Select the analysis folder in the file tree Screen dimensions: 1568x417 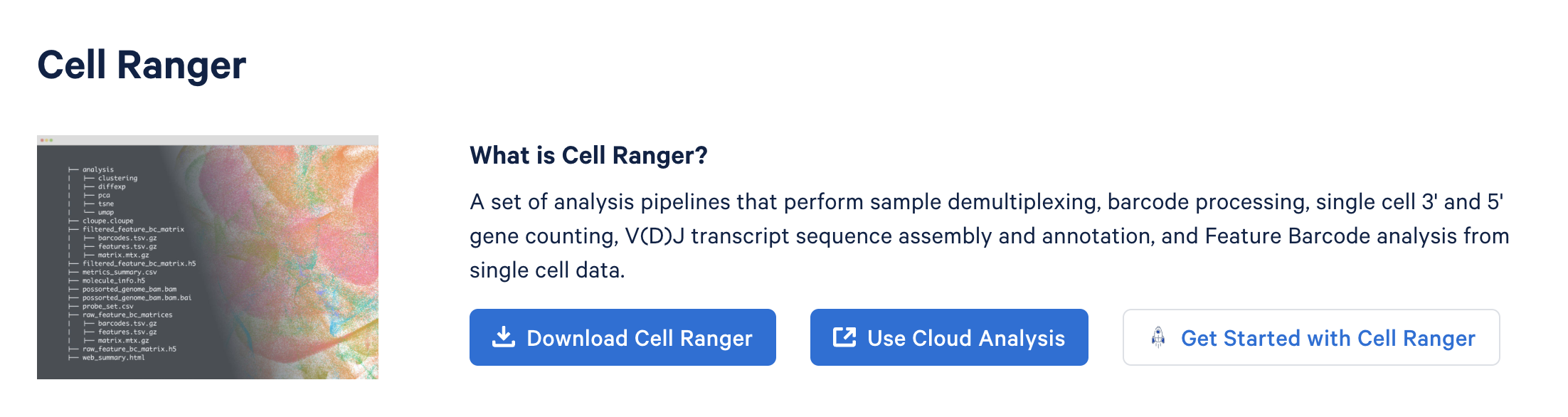coord(98,170)
